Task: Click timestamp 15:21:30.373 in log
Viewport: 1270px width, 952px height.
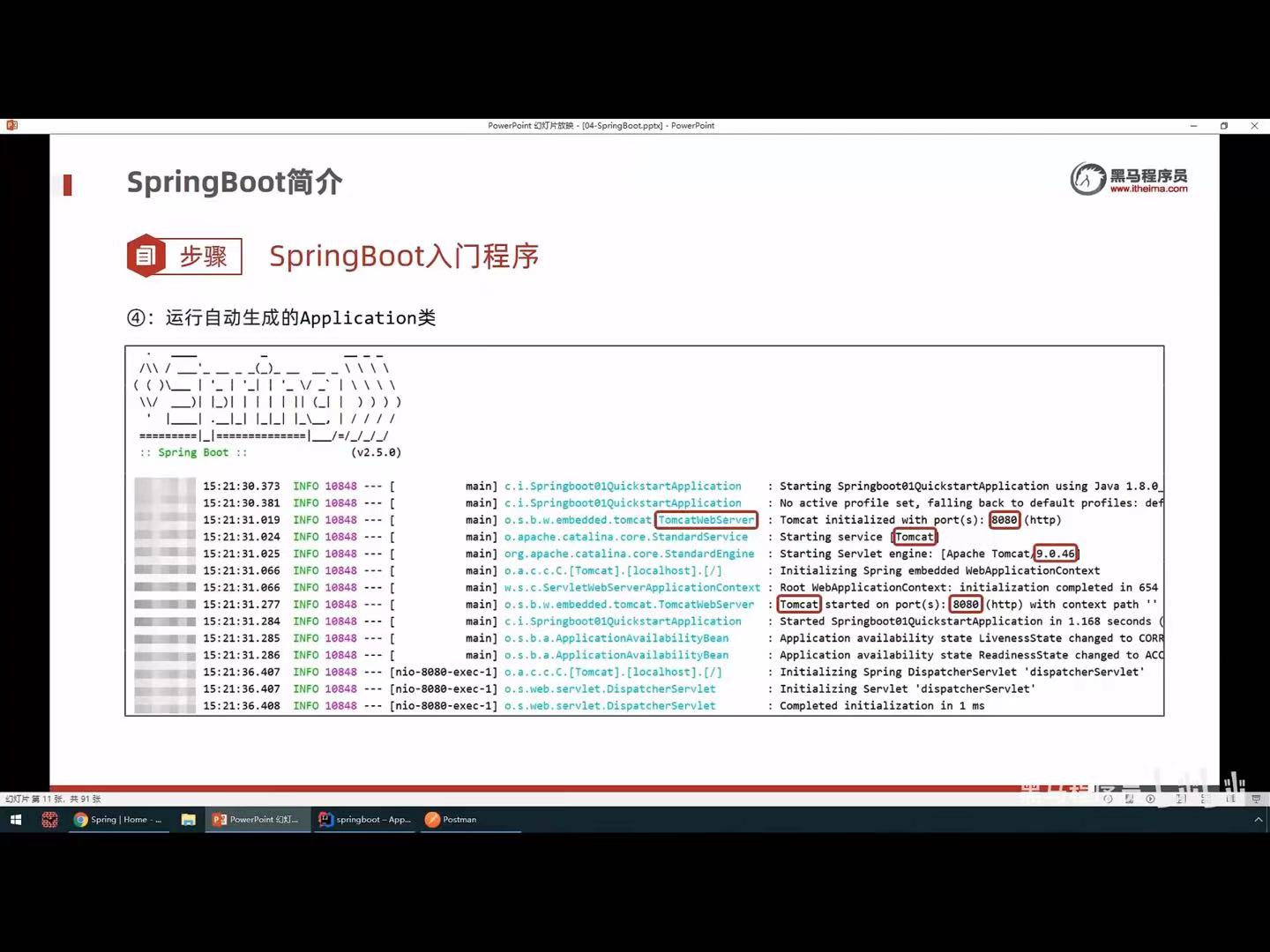Action: tap(241, 487)
